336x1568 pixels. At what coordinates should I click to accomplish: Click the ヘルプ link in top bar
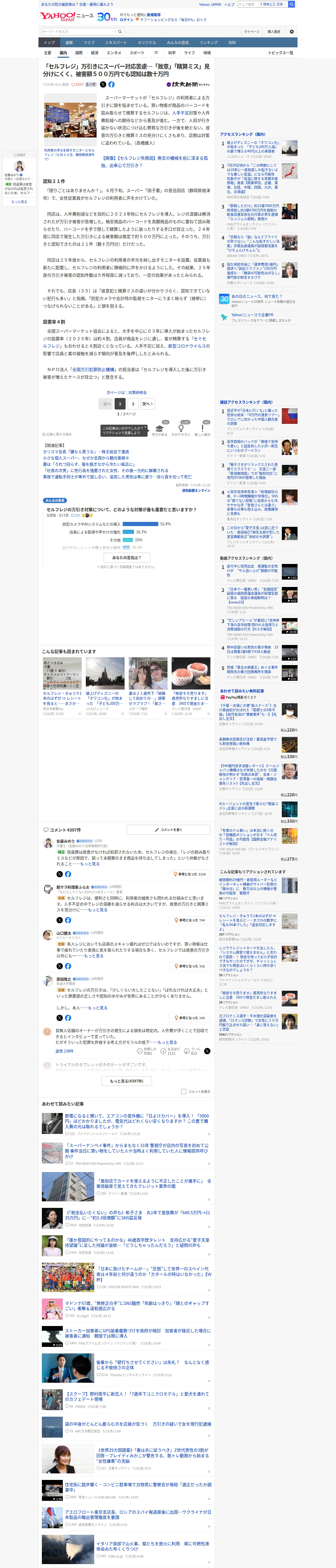[x=229, y=4]
